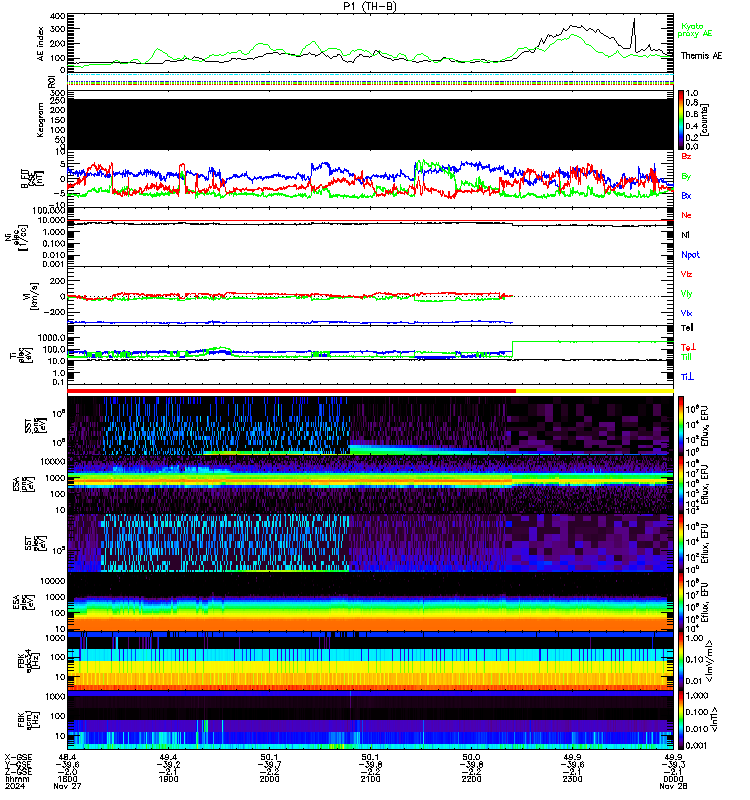750x800 pixels.
Task: Click the 2024 year label
Action: click(x=14, y=786)
